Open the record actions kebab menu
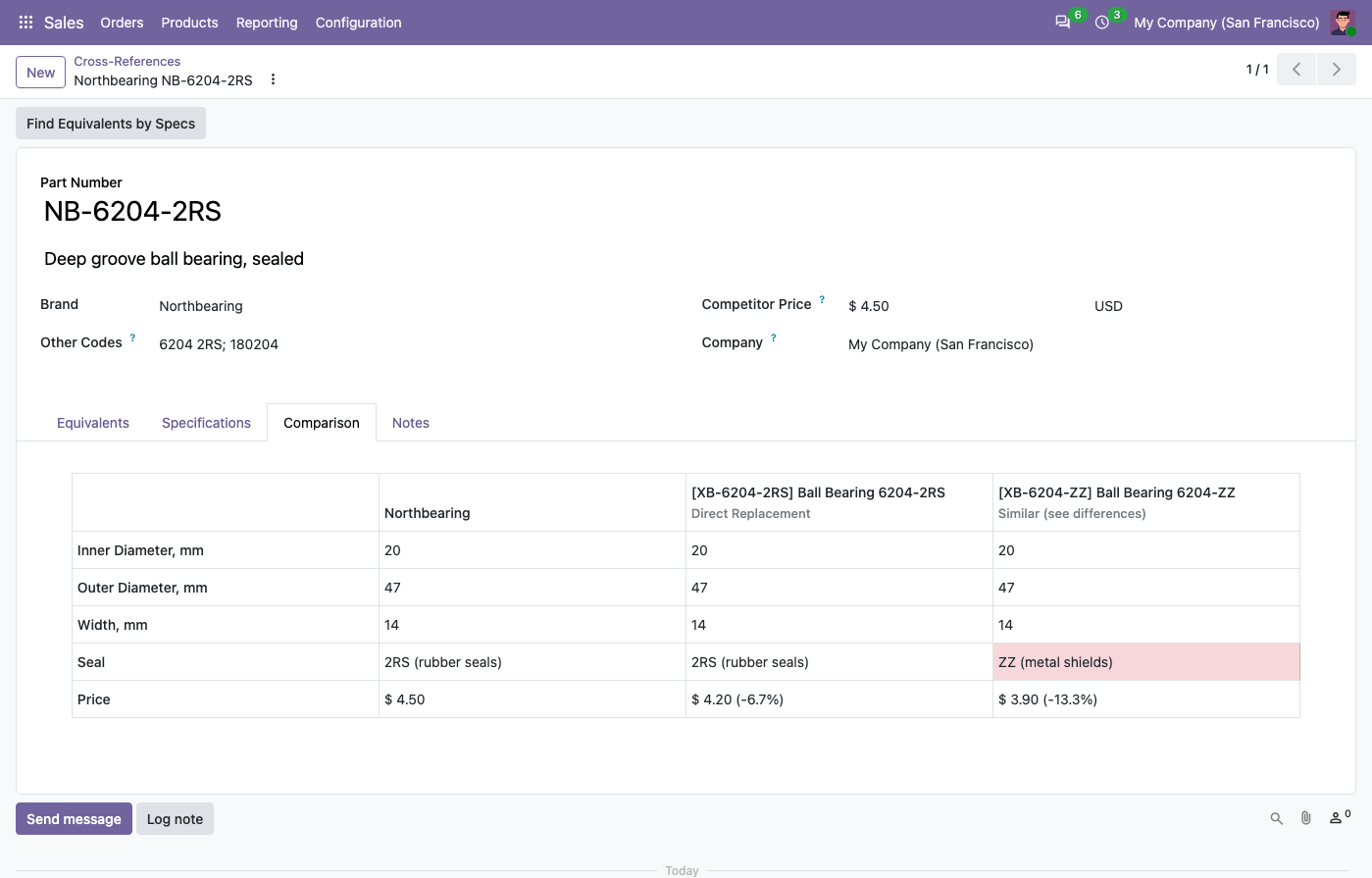This screenshot has width=1372, height=878. 273,80
